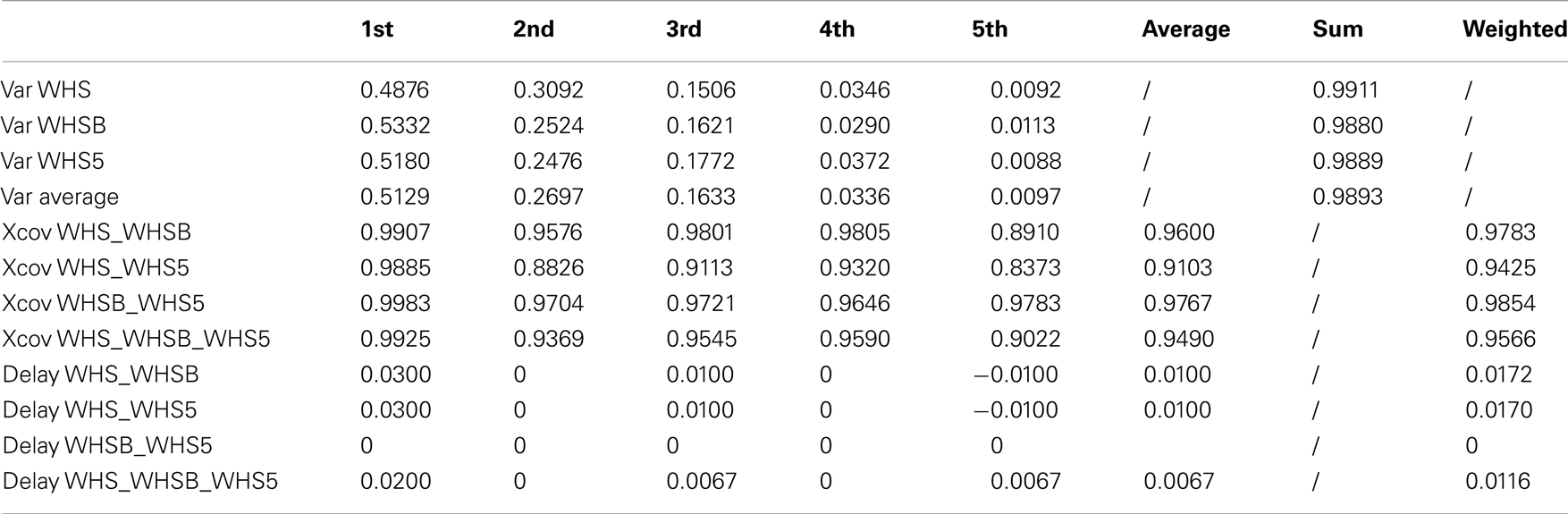Click the Average column header
The width and height of the screenshot is (1568, 514).
point(1185,29)
